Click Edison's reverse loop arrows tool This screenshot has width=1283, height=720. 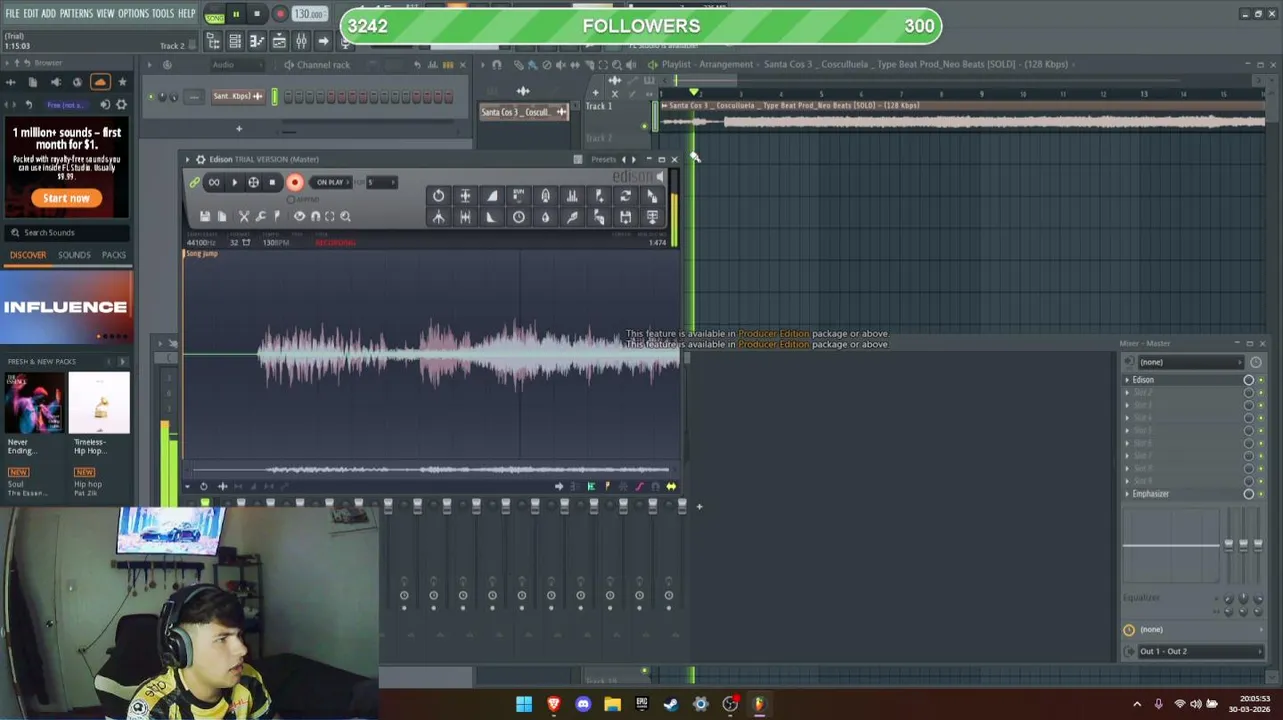(x=625, y=196)
